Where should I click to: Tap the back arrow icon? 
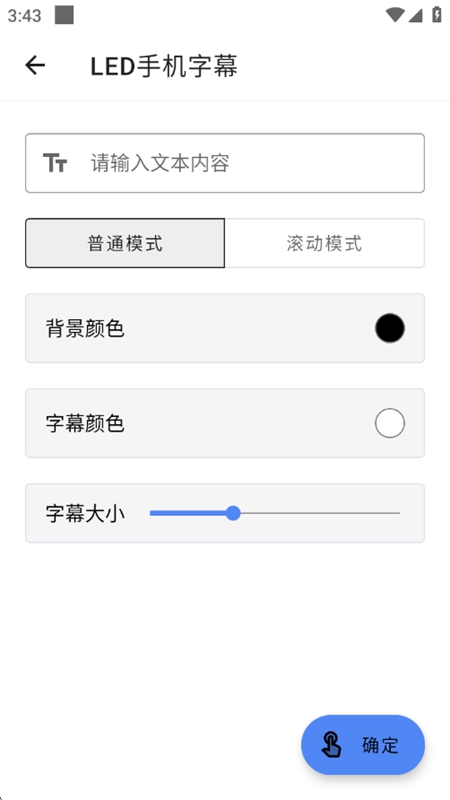tap(35, 65)
